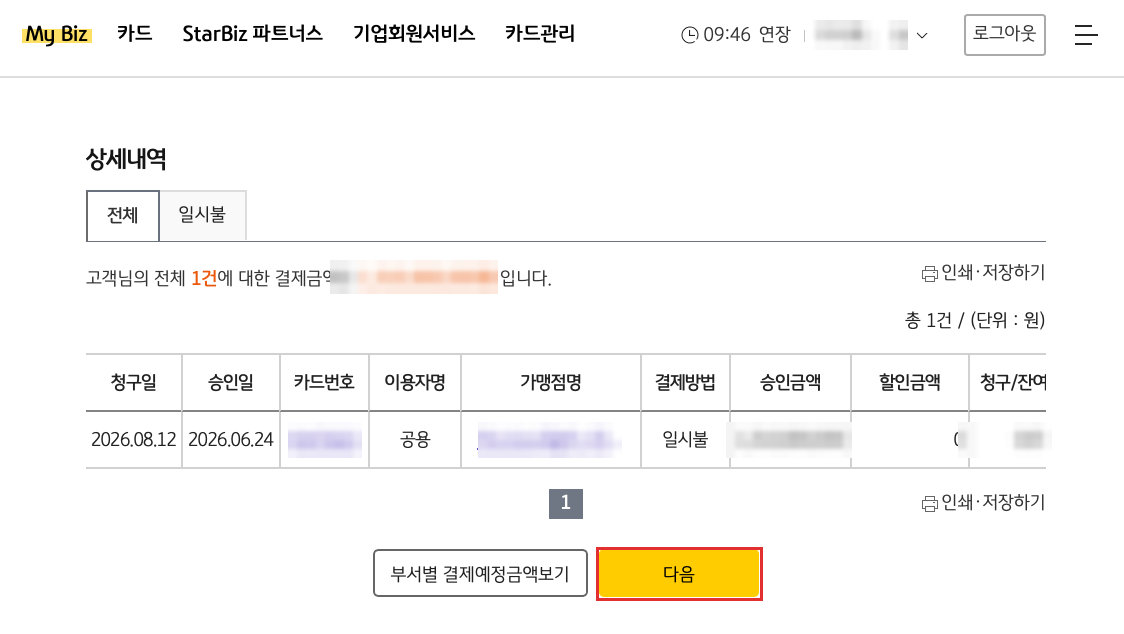Open the hamburger menu icon
1124x634 pixels.
(x=1085, y=34)
